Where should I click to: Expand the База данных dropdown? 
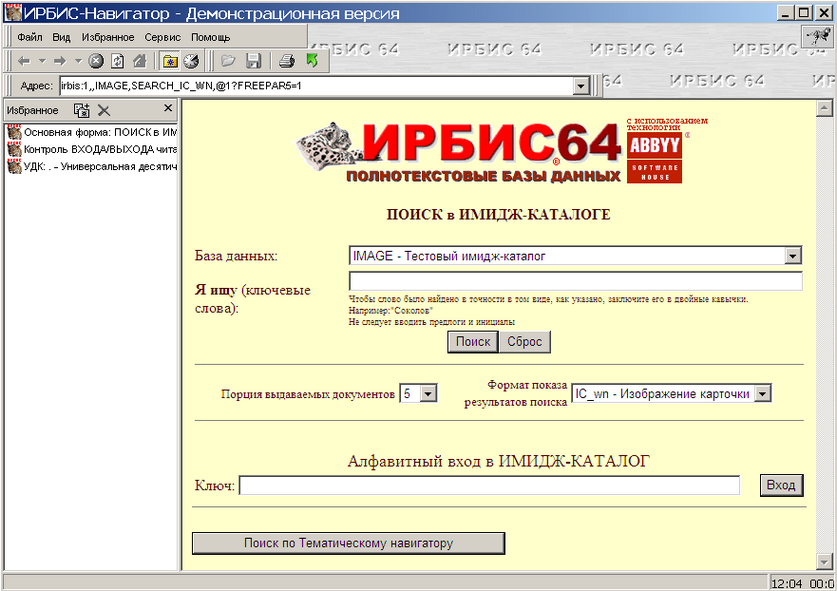pos(793,256)
